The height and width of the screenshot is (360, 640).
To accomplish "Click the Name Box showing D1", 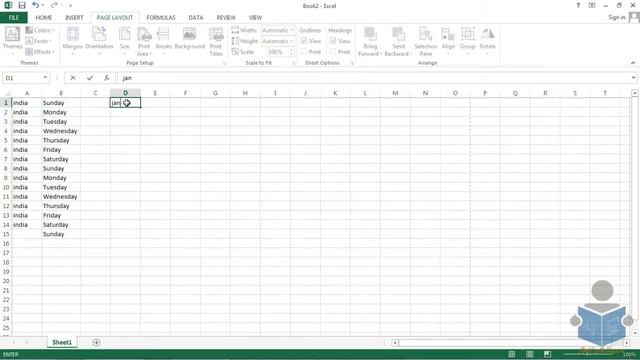I will click(21, 78).
